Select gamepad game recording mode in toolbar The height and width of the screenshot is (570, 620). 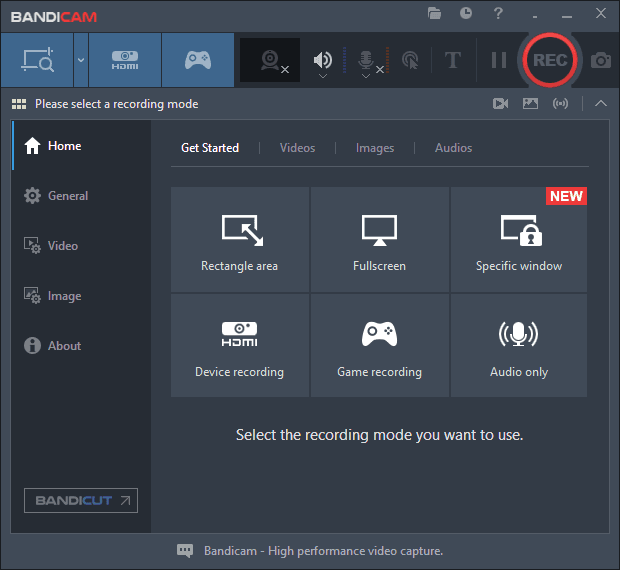click(x=198, y=60)
